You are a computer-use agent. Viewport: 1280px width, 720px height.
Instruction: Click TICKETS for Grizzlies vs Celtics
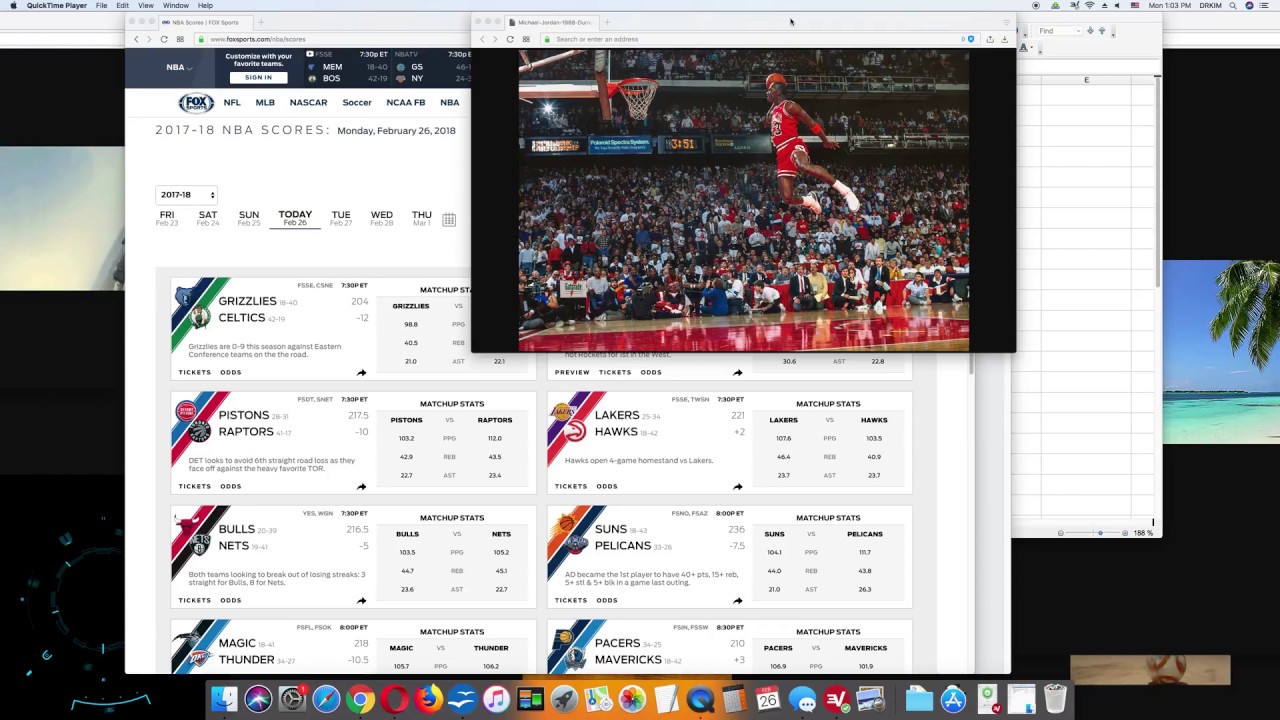tap(195, 372)
